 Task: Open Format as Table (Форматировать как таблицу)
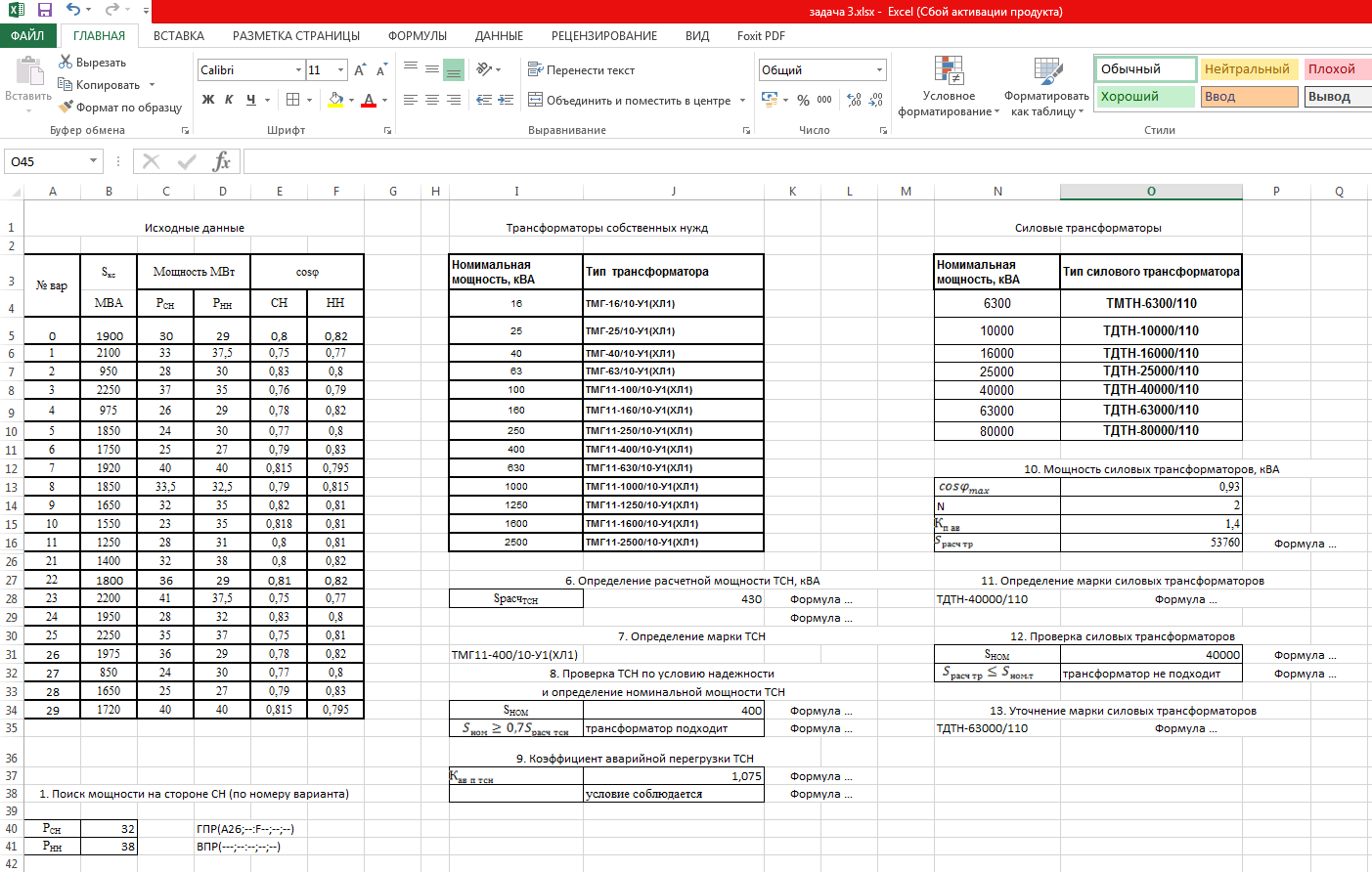(1046, 86)
